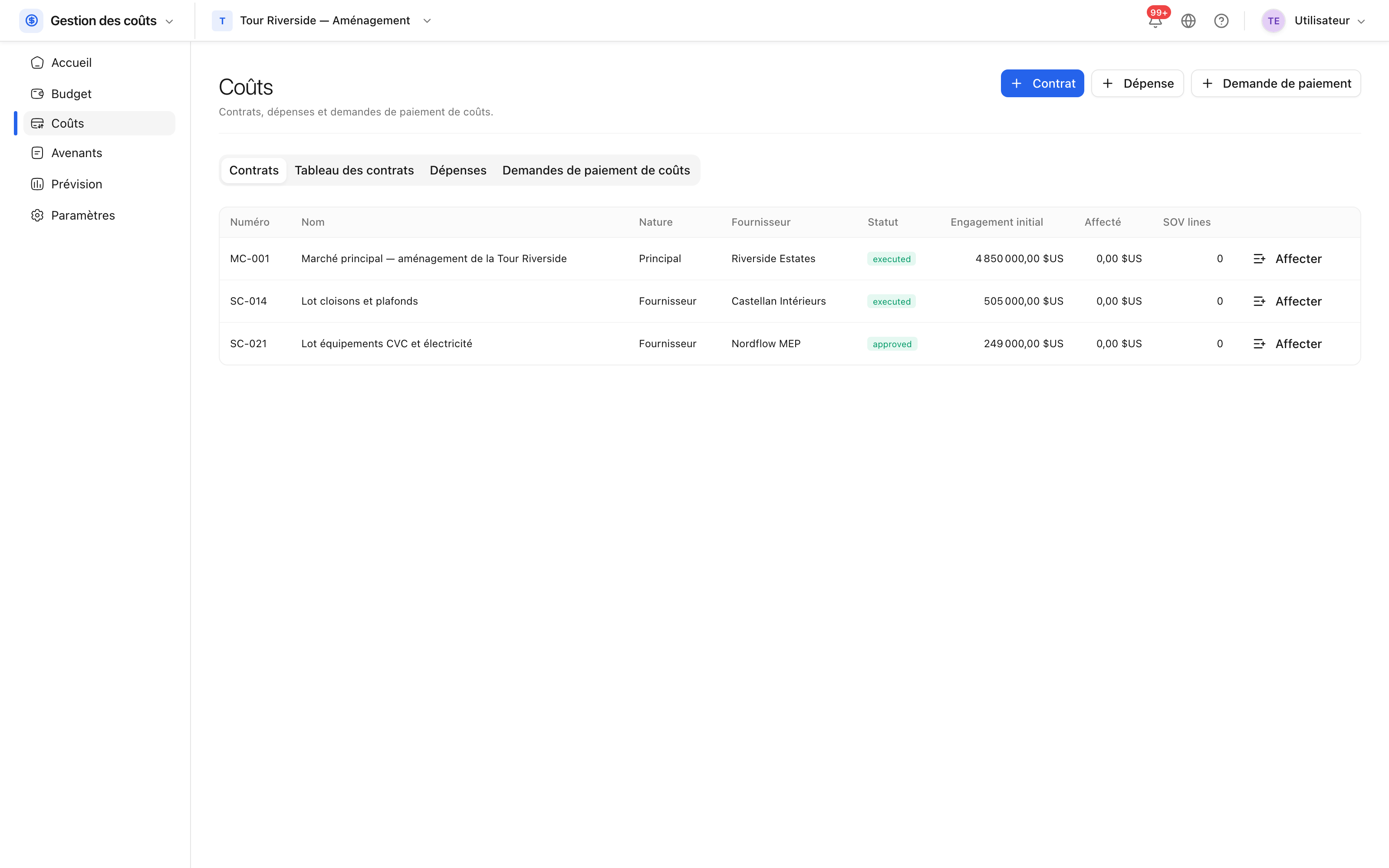1389x868 pixels.
Task: Open Paramètres label in the sidebar
Action: pyautogui.click(x=82, y=215)
